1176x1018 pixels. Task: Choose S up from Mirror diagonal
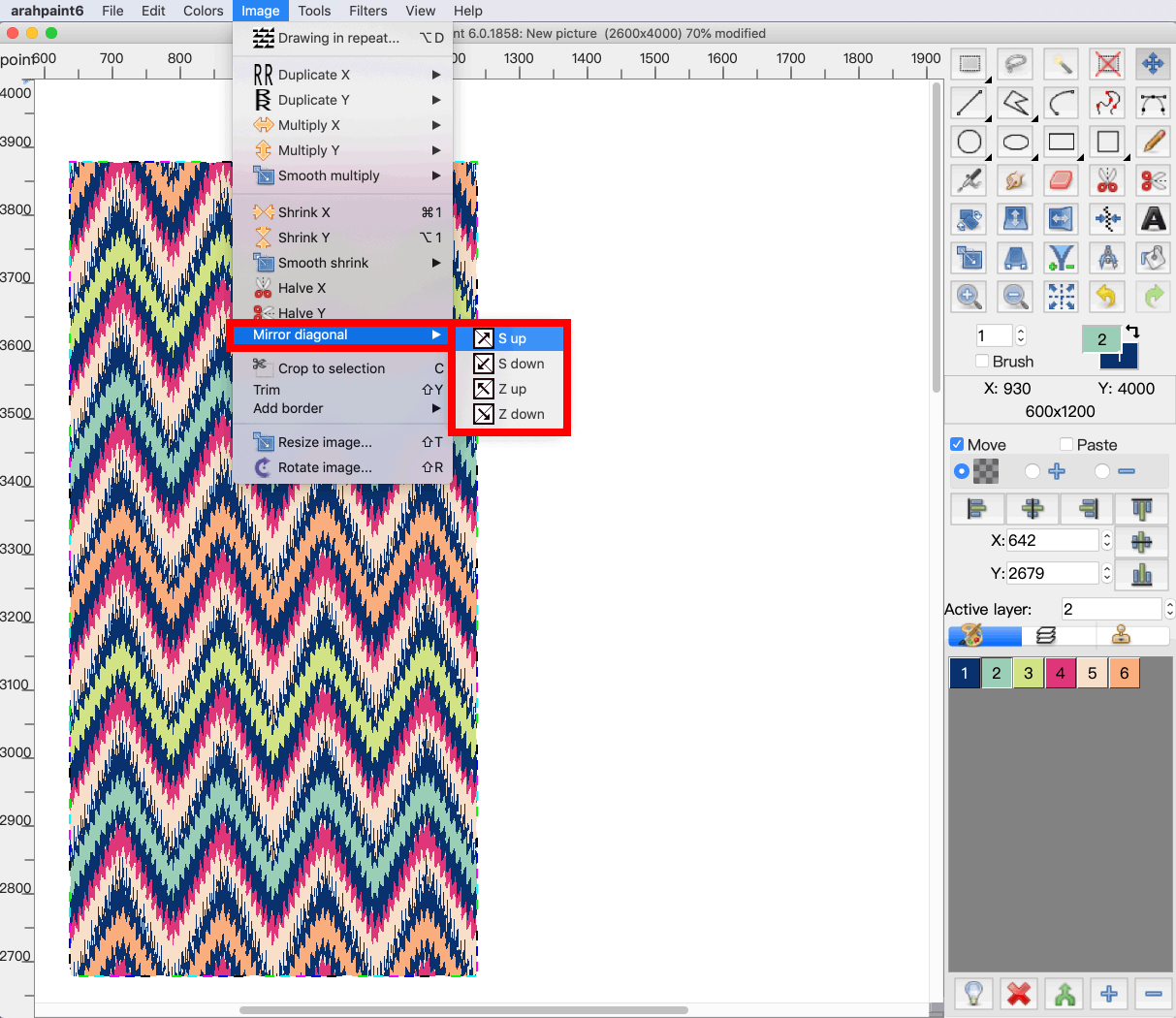(x=509, y=338)
